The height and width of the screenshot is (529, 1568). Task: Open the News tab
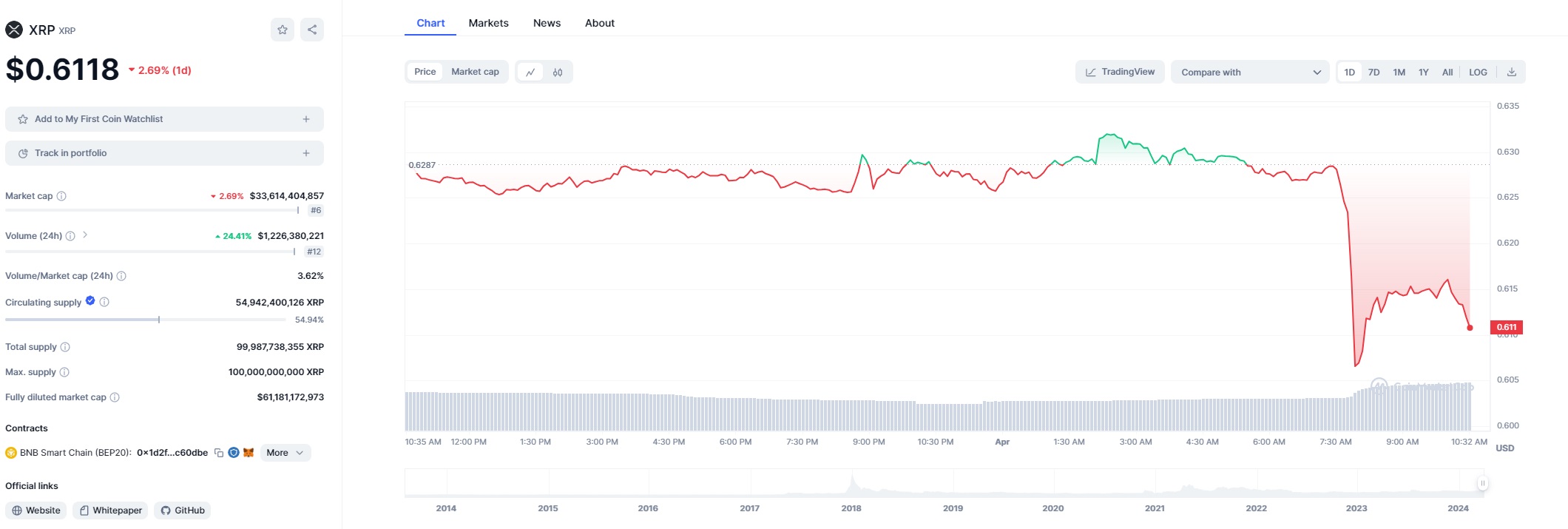(547, 23)
